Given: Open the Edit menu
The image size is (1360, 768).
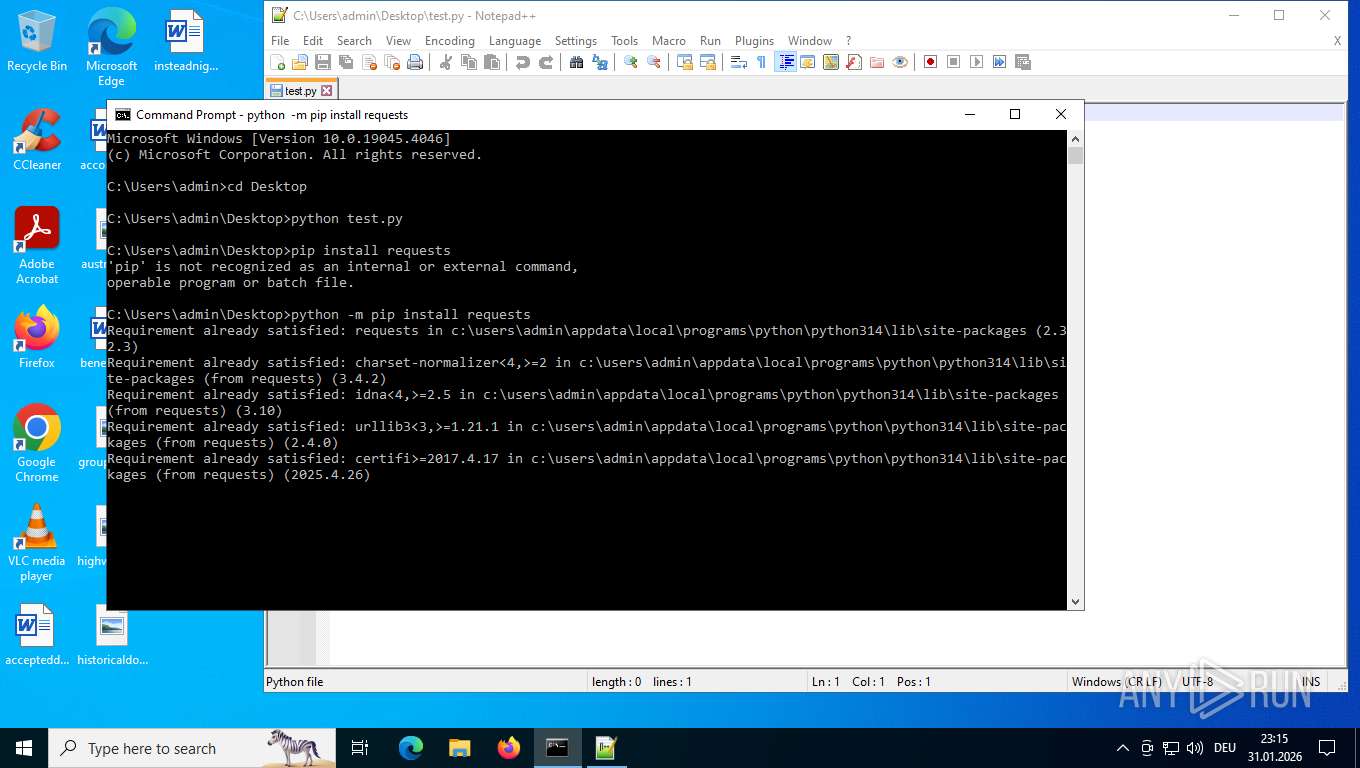Looking at the screenshot, I should tap(313, 41).
